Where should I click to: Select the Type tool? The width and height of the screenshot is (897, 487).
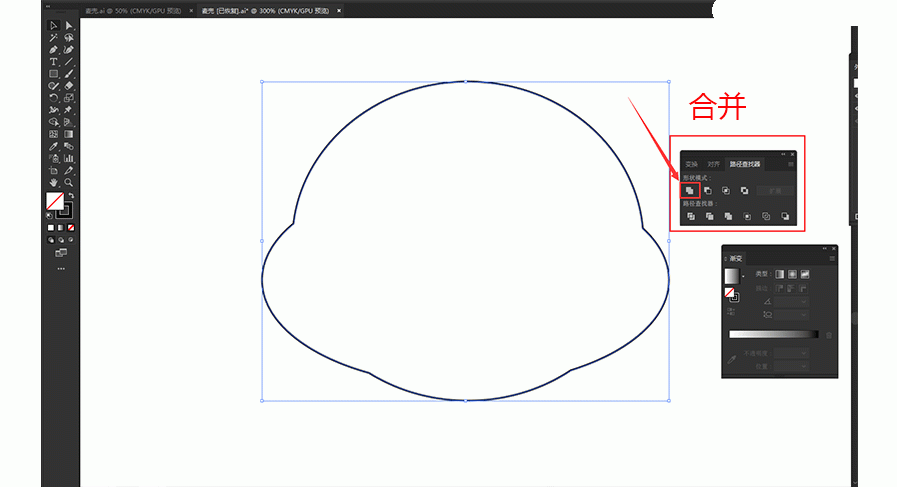click(54, 62)
